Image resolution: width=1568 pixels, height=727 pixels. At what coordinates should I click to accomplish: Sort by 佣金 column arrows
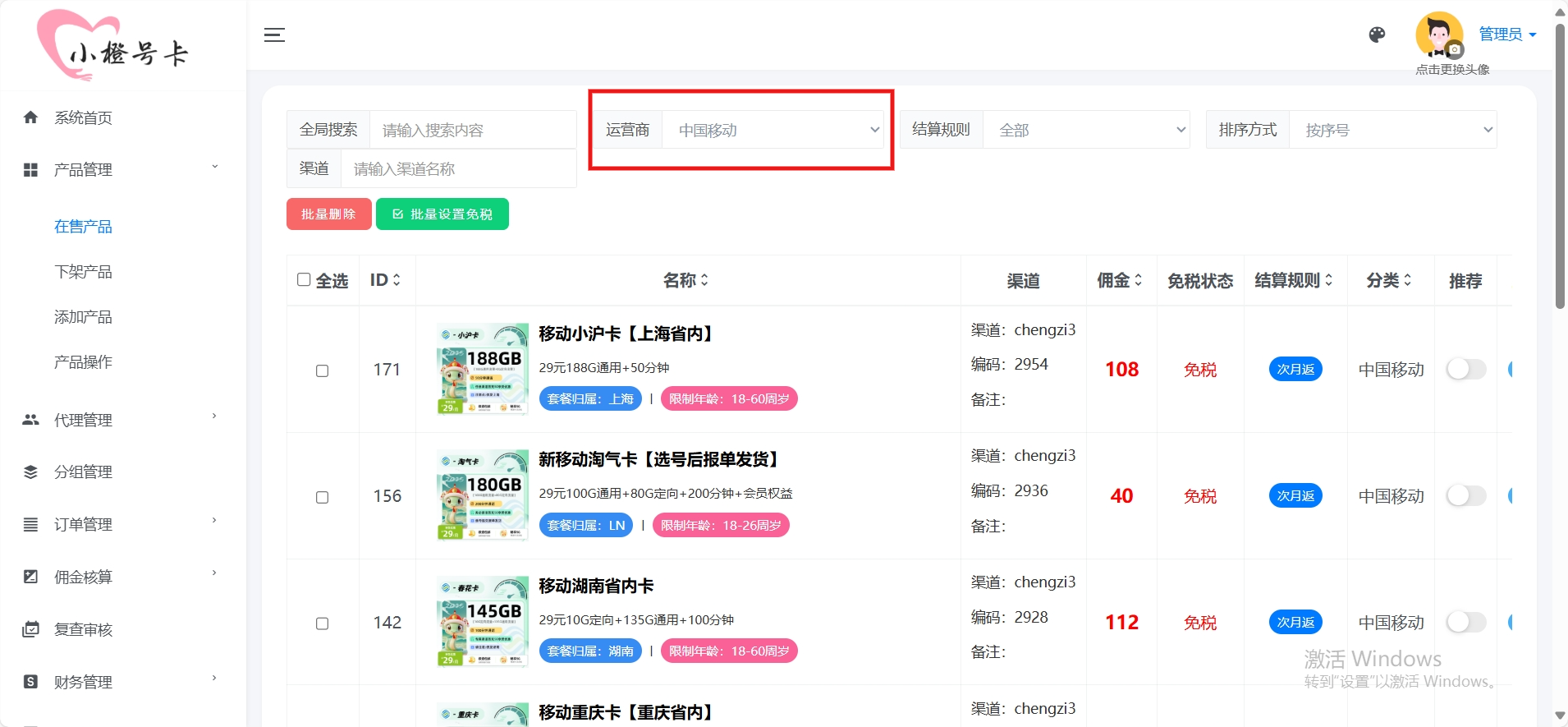[x=1138, y=280]
